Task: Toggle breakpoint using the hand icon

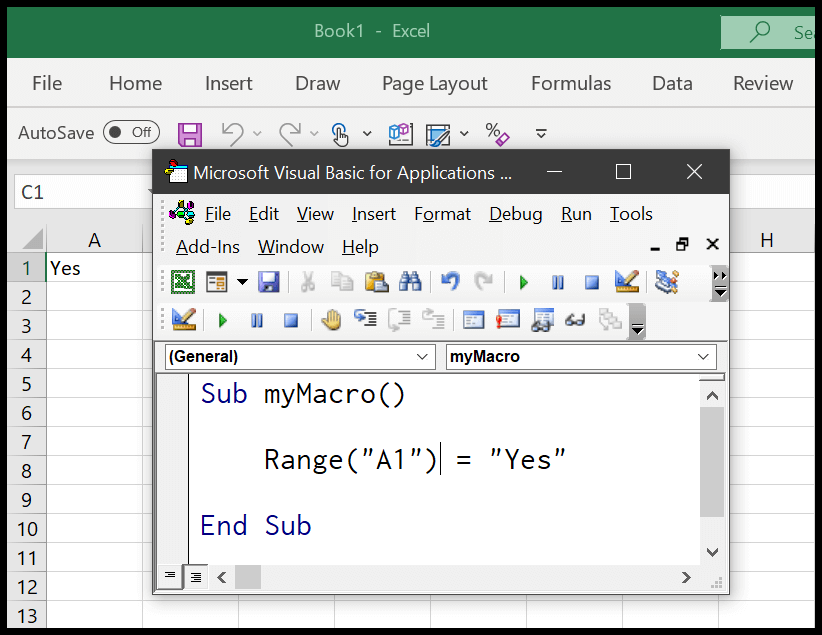Action: click(x=331, y=320)
